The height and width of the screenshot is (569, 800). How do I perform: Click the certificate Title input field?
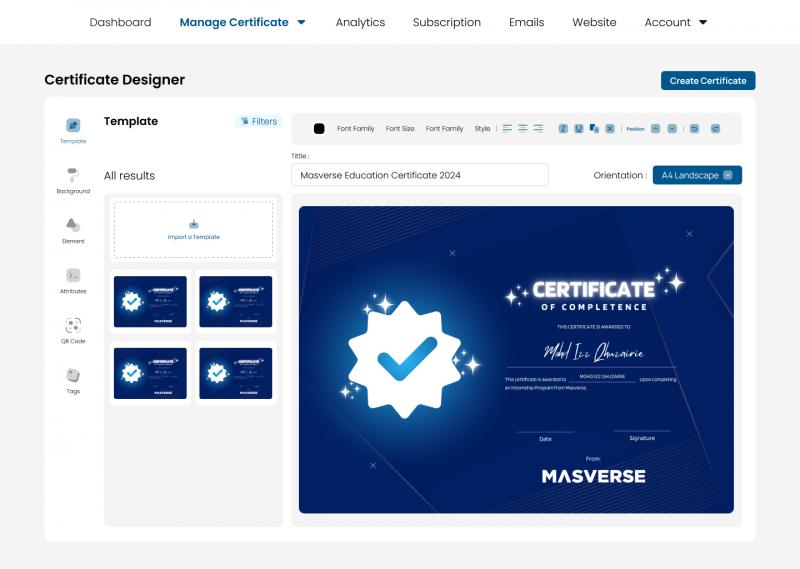420,175
